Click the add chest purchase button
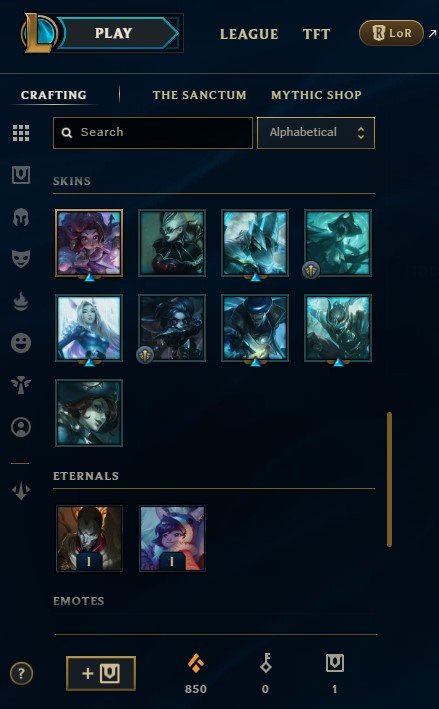This screenshot has height=709, width=439. (101, 673)
